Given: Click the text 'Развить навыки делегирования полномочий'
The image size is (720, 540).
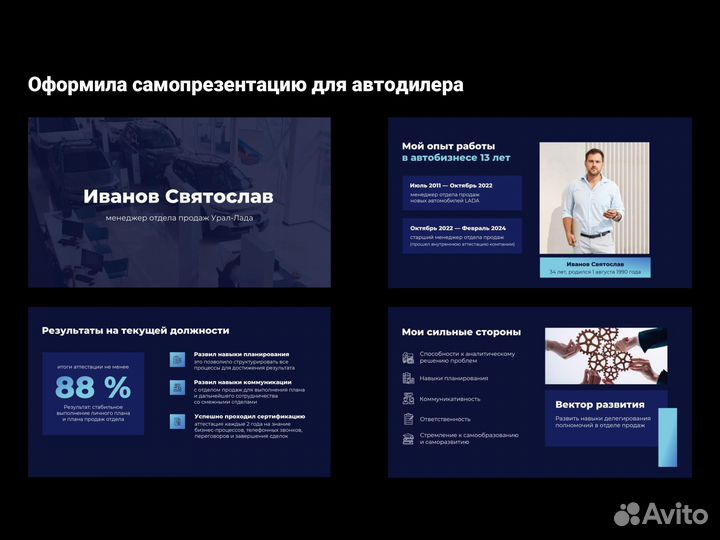Looking at the screenshot, I should (x=603, y=422).
